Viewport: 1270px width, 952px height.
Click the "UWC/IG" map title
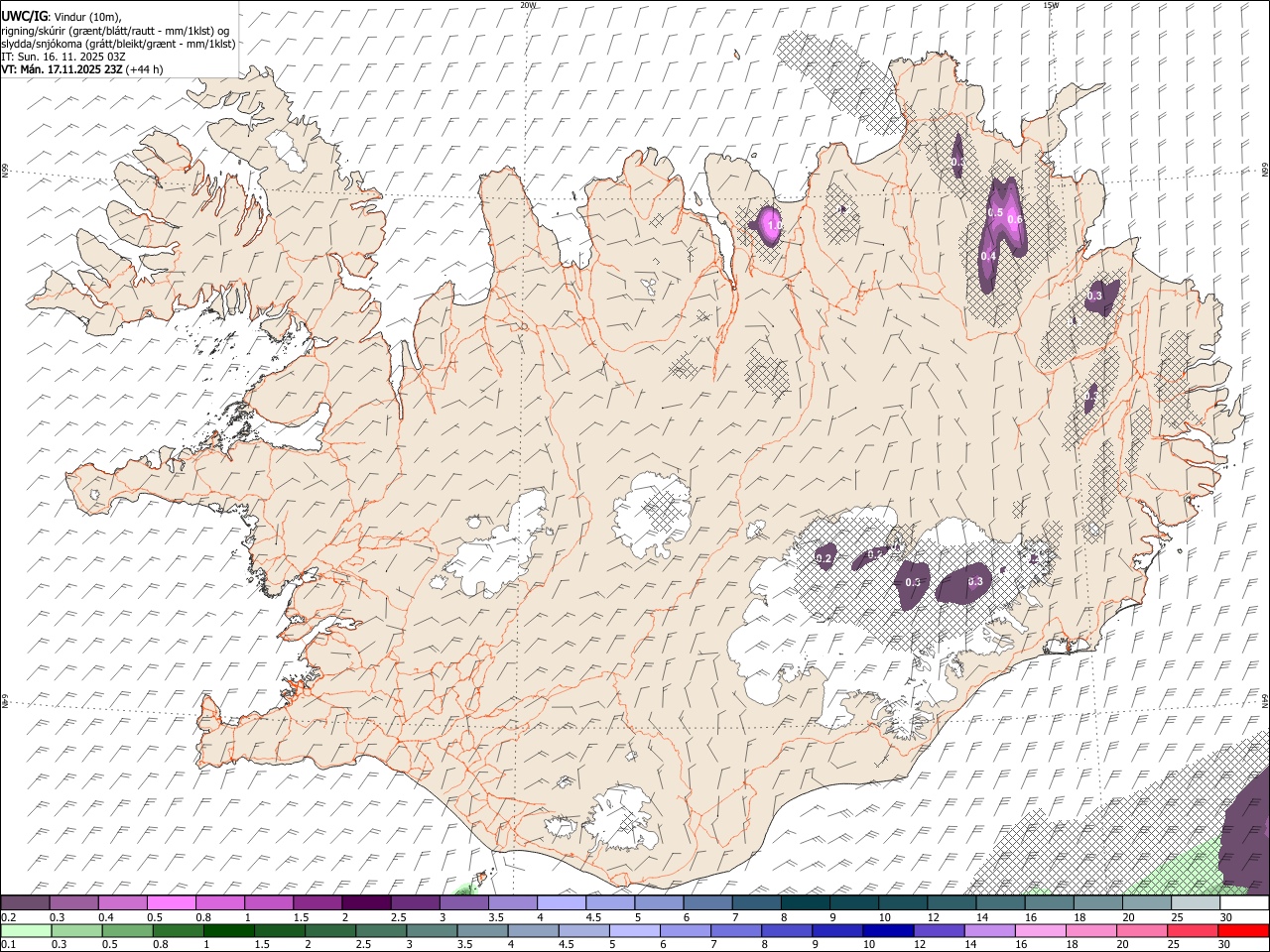[x=24, y=16]
